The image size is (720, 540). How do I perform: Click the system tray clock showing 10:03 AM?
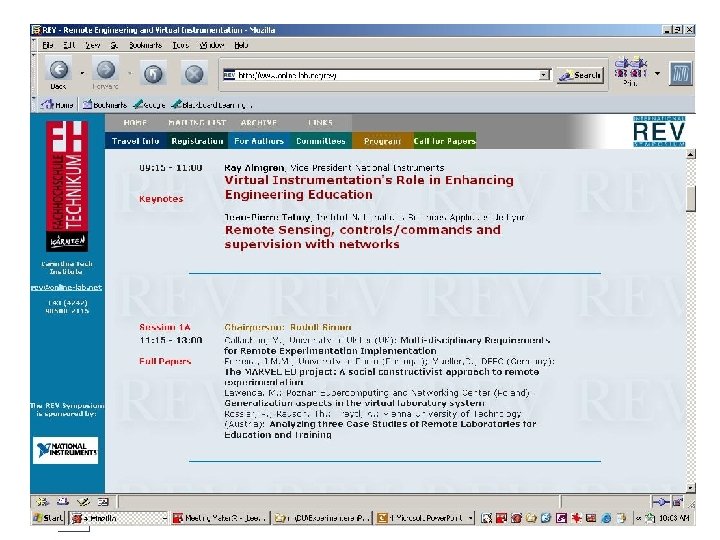click(x=674, y=518)
